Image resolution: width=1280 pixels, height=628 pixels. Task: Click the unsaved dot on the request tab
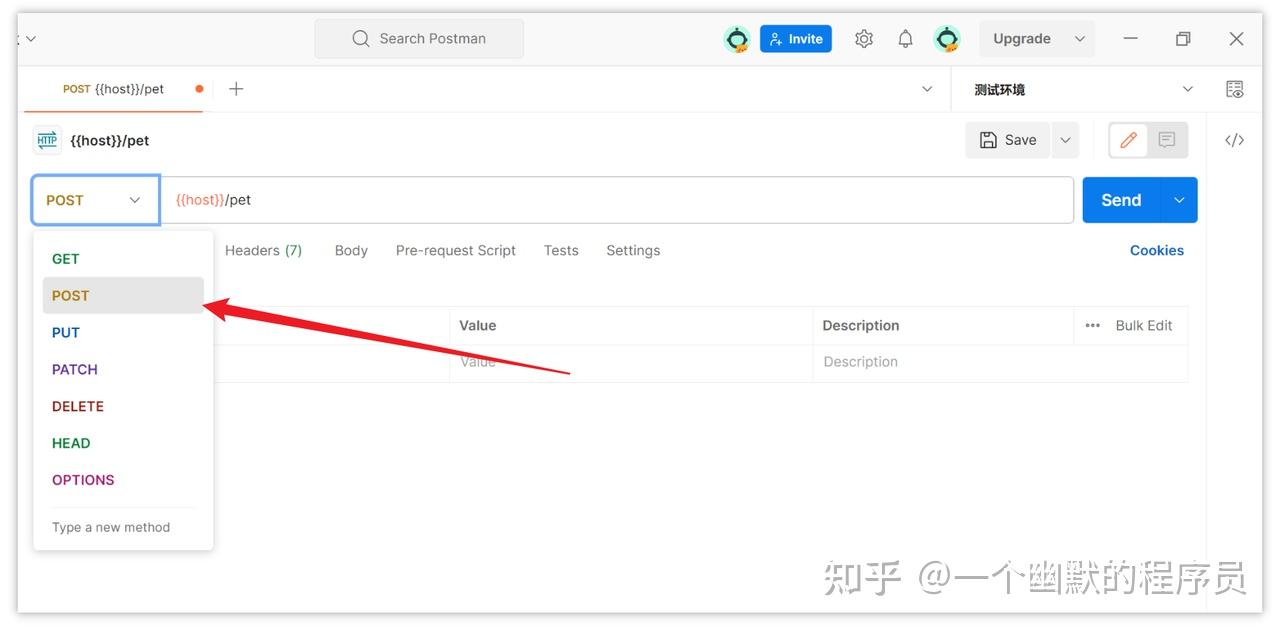pos(199,89)
